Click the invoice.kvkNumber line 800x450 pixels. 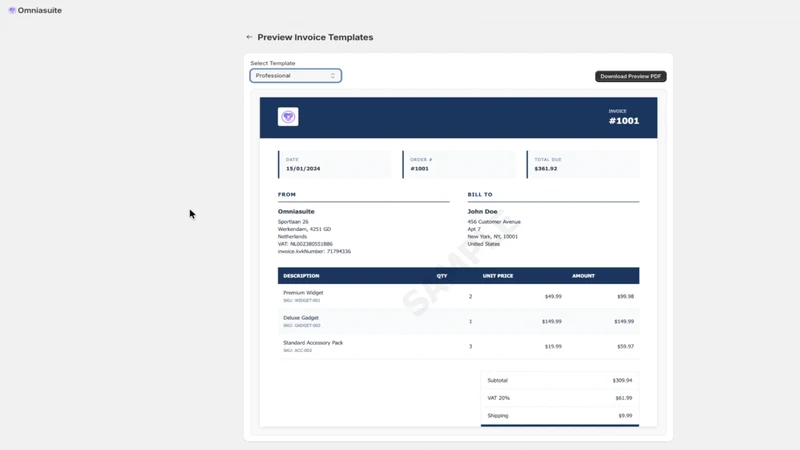(314, 252)
